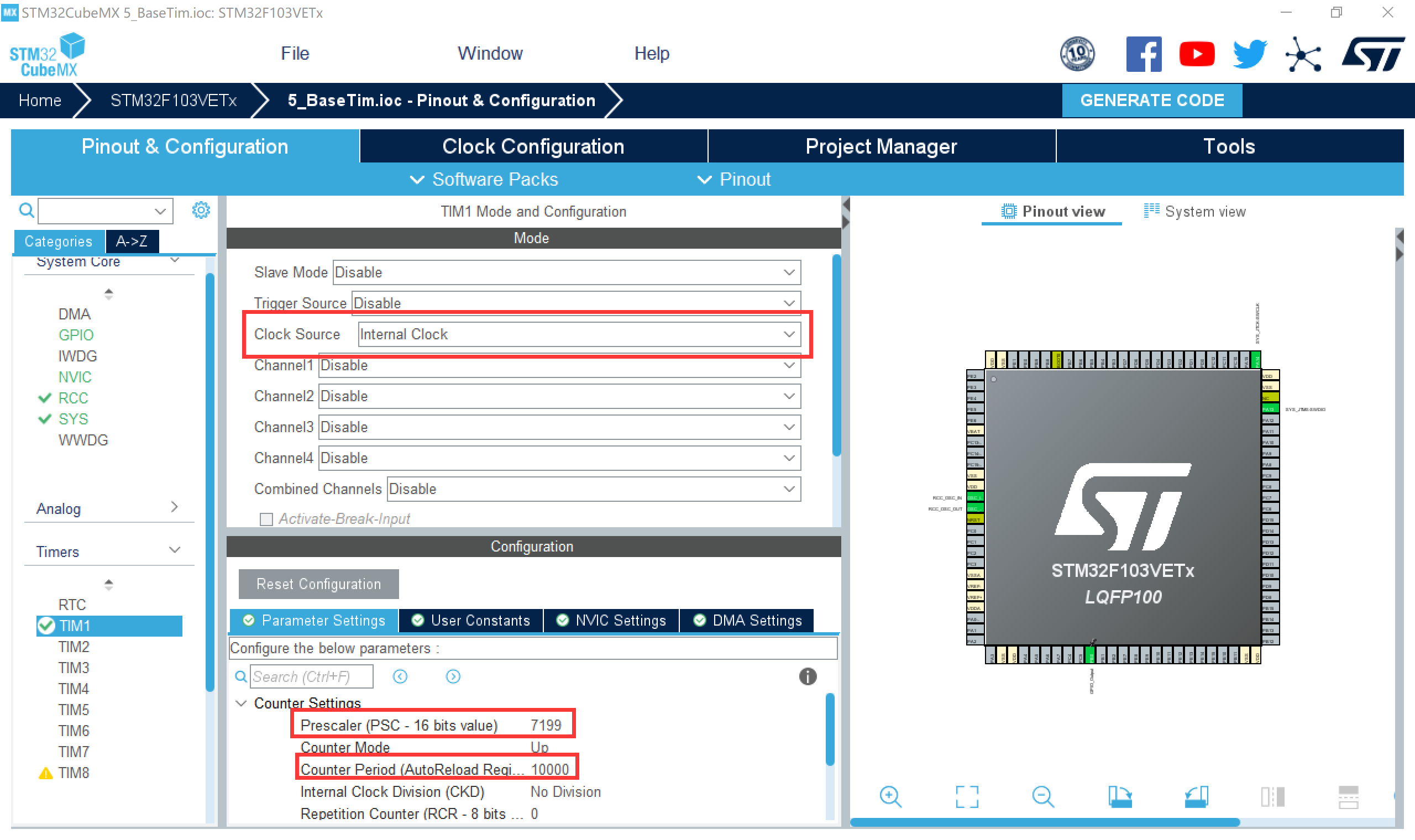1415x840 pixels.
Task: Switch to Tools tab
Action: click(x=1229, y=146)
